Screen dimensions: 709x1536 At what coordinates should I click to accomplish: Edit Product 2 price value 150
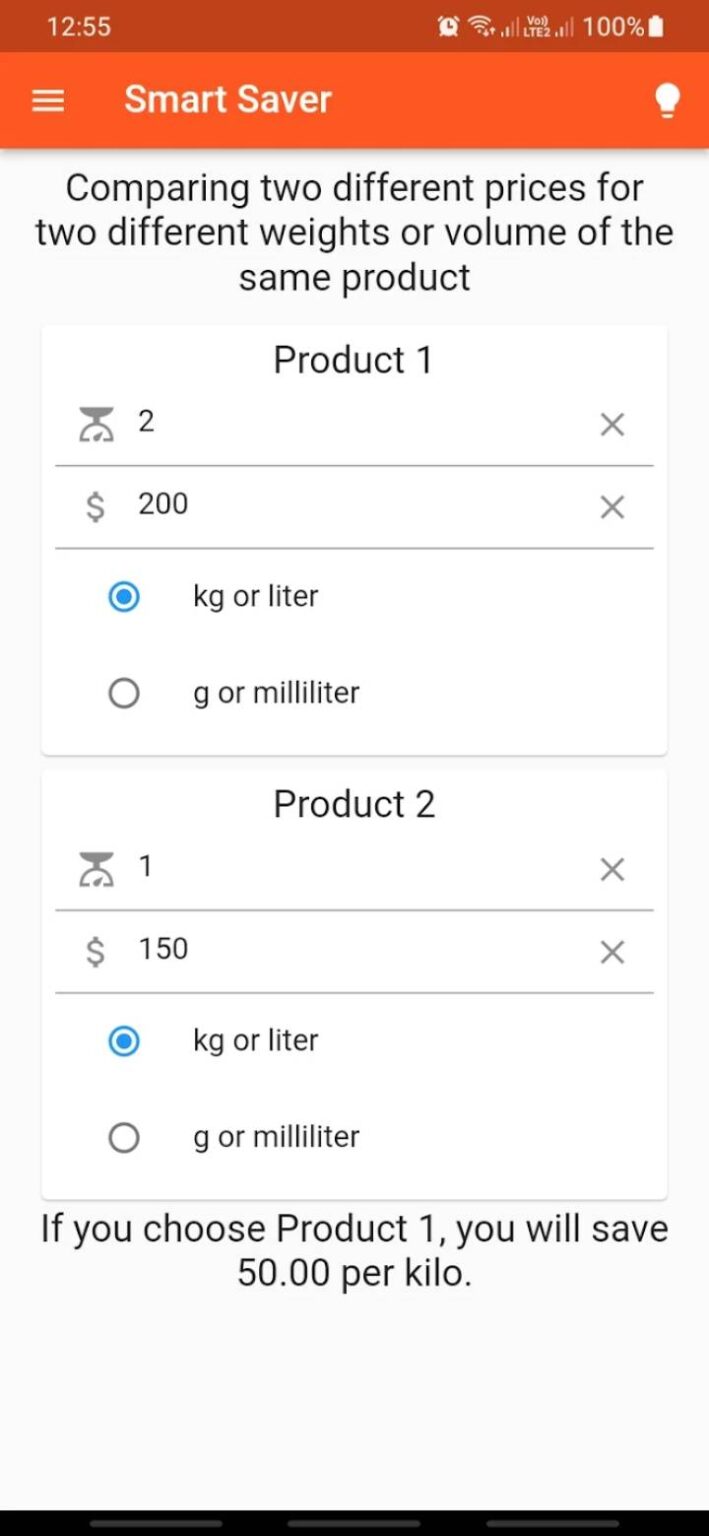pos(350,949)
